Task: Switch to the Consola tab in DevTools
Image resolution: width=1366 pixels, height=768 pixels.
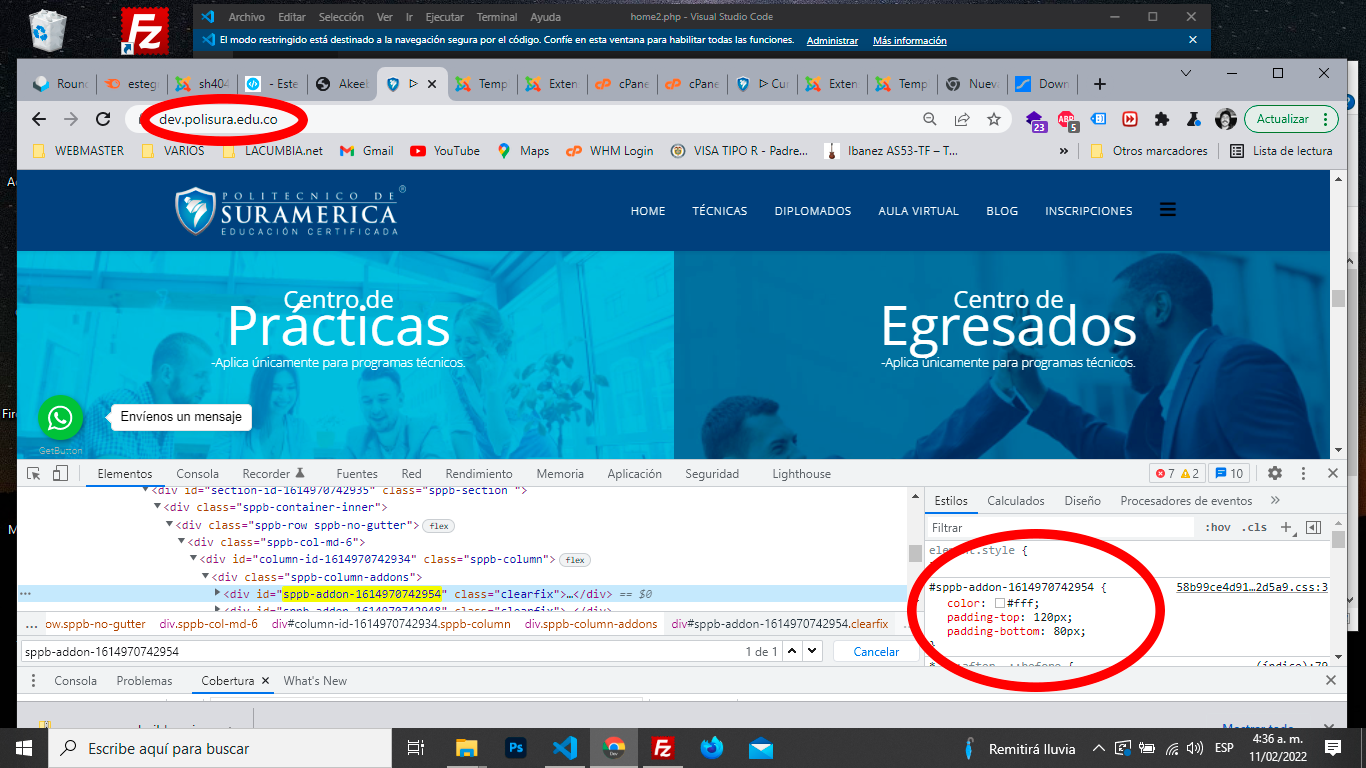Action: (197, 474)
